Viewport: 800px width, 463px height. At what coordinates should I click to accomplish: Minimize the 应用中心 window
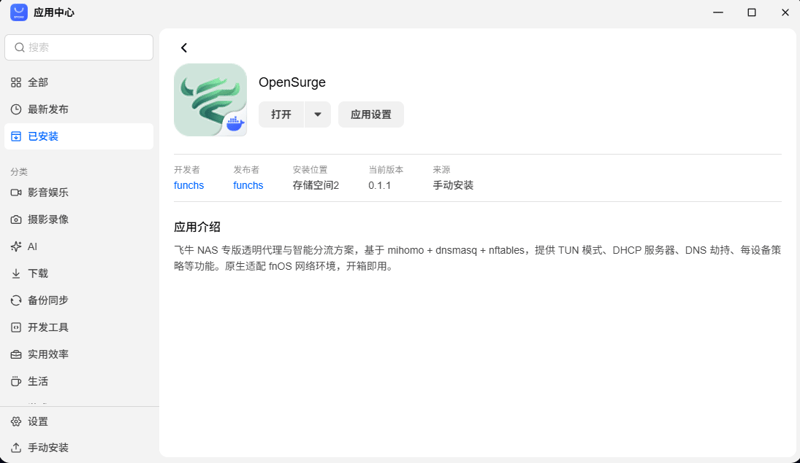tap(718, 12)
